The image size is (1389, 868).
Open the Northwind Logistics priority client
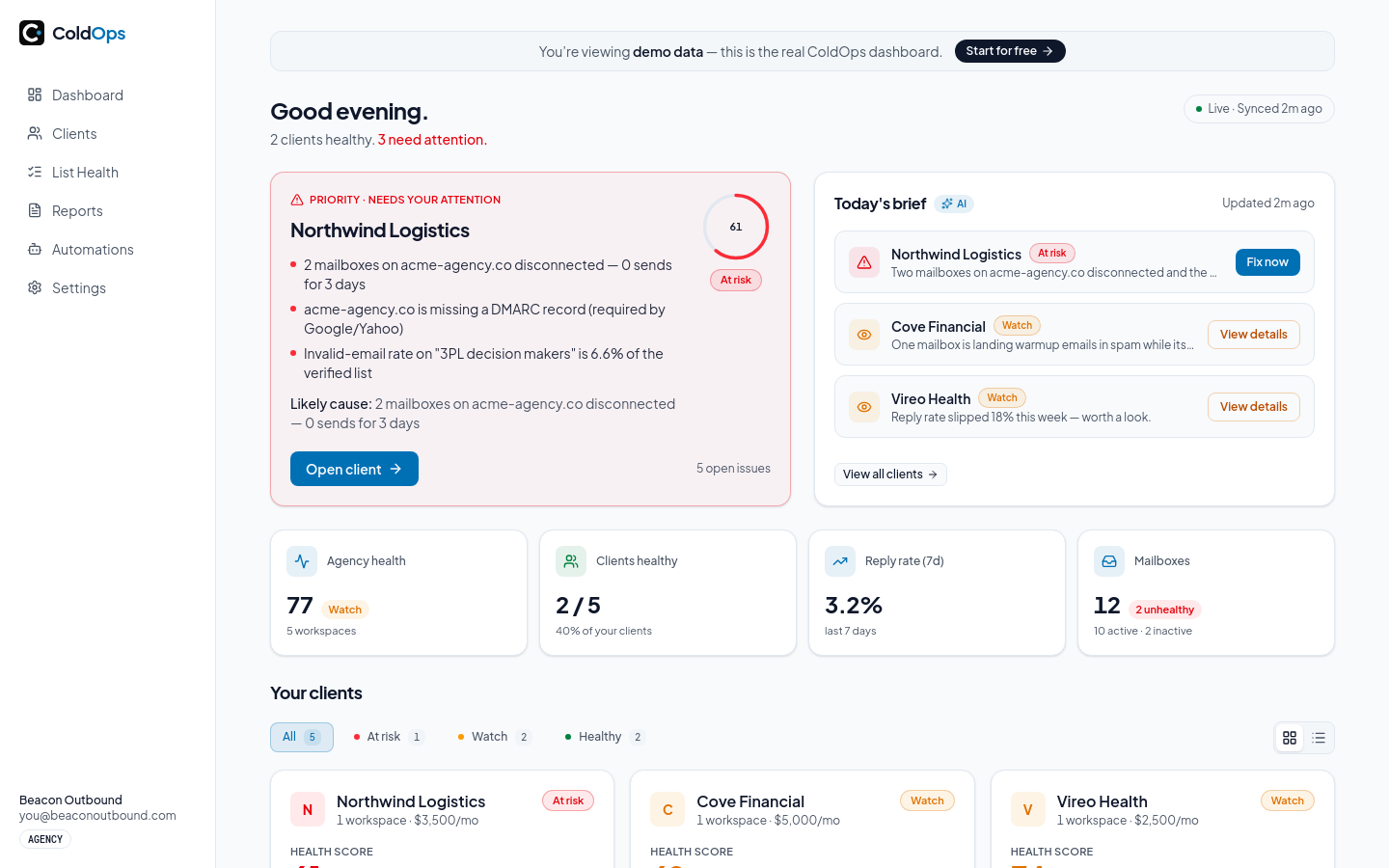point(354,469)
